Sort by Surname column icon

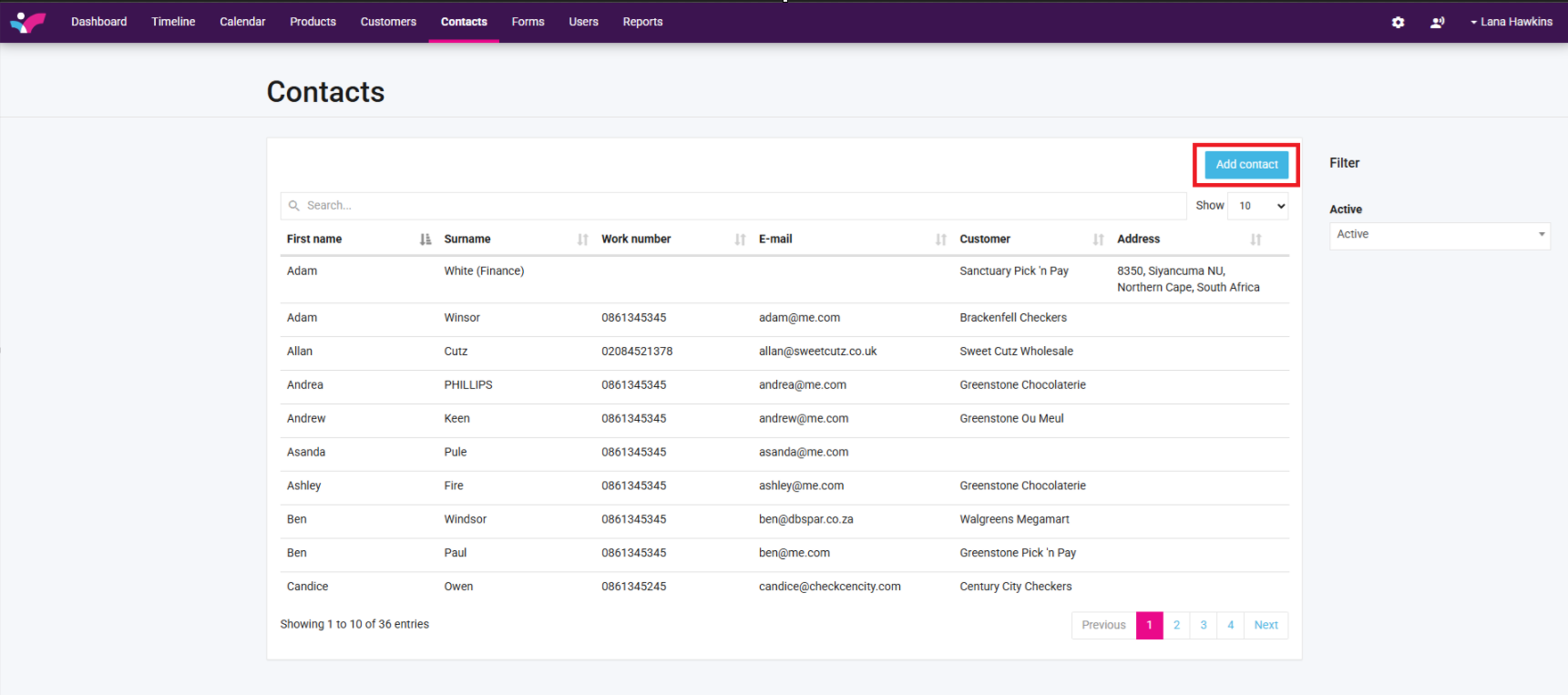click(582, 240)
